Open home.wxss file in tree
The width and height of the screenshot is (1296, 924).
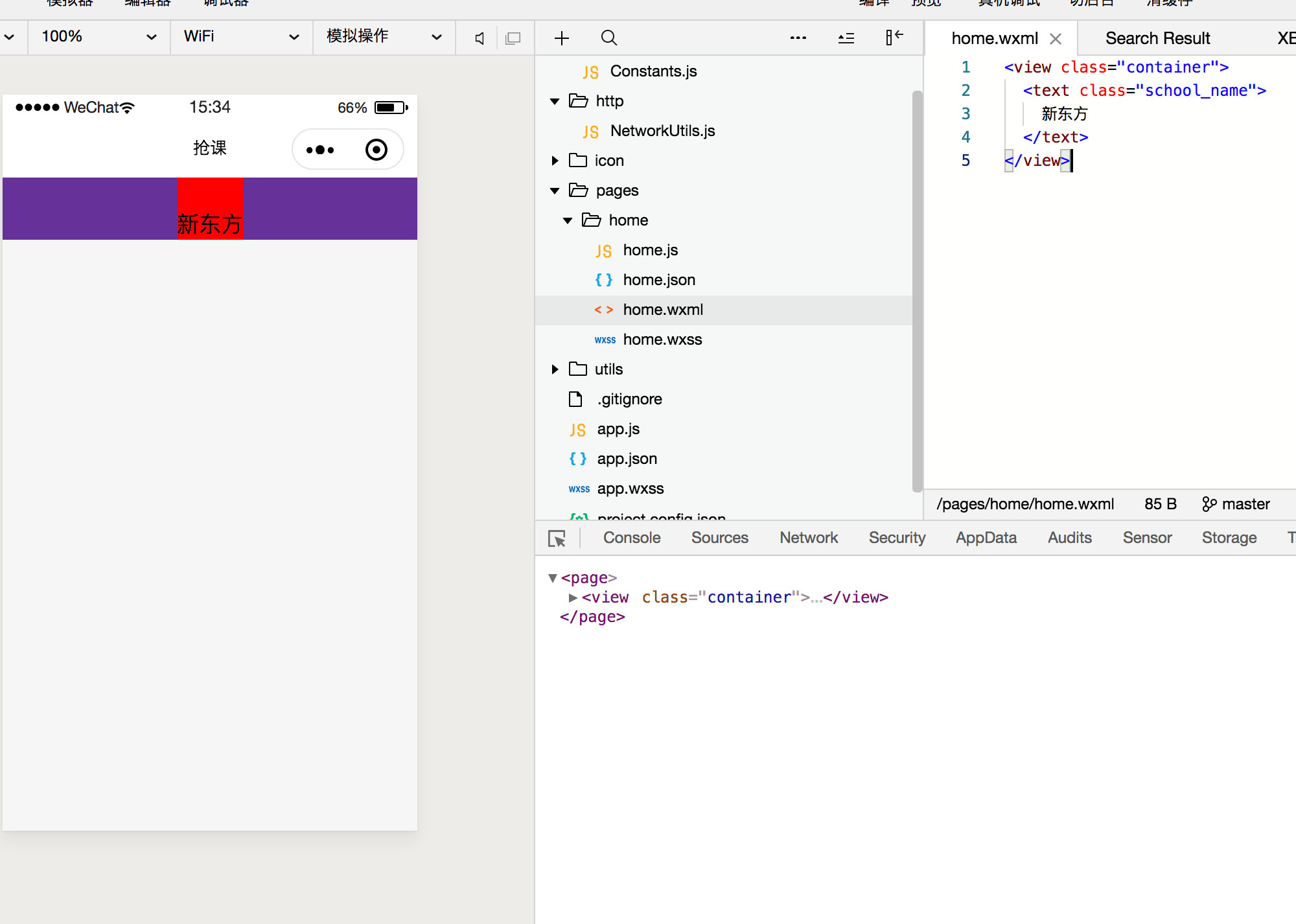pyautogui.click(x=662, y=340)
